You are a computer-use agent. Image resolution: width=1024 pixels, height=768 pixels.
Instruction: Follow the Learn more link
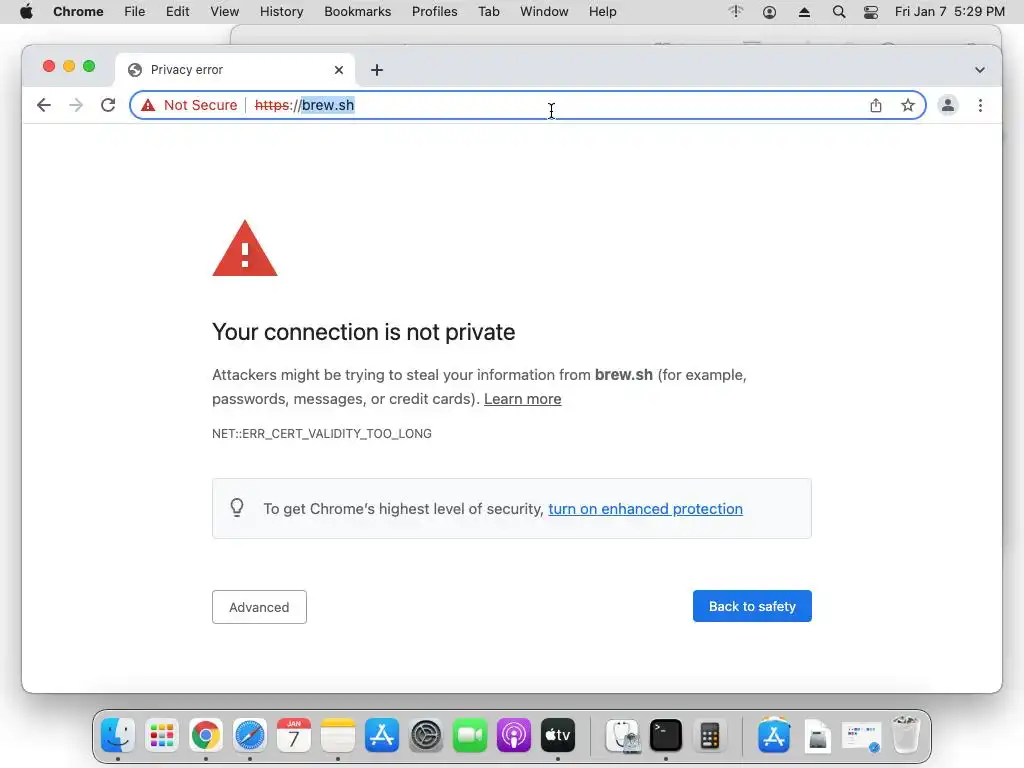[522, 399]
